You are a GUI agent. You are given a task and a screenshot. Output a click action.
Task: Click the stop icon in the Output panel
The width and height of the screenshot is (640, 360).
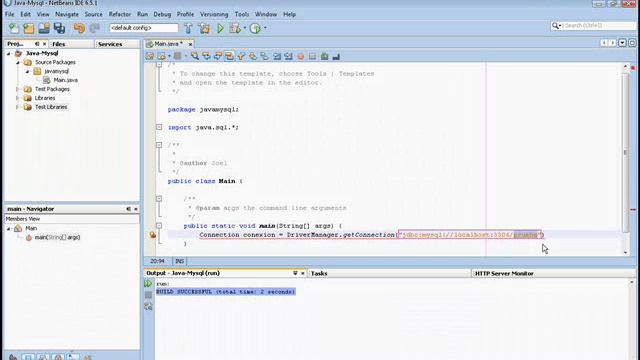(x=148, y=295)
